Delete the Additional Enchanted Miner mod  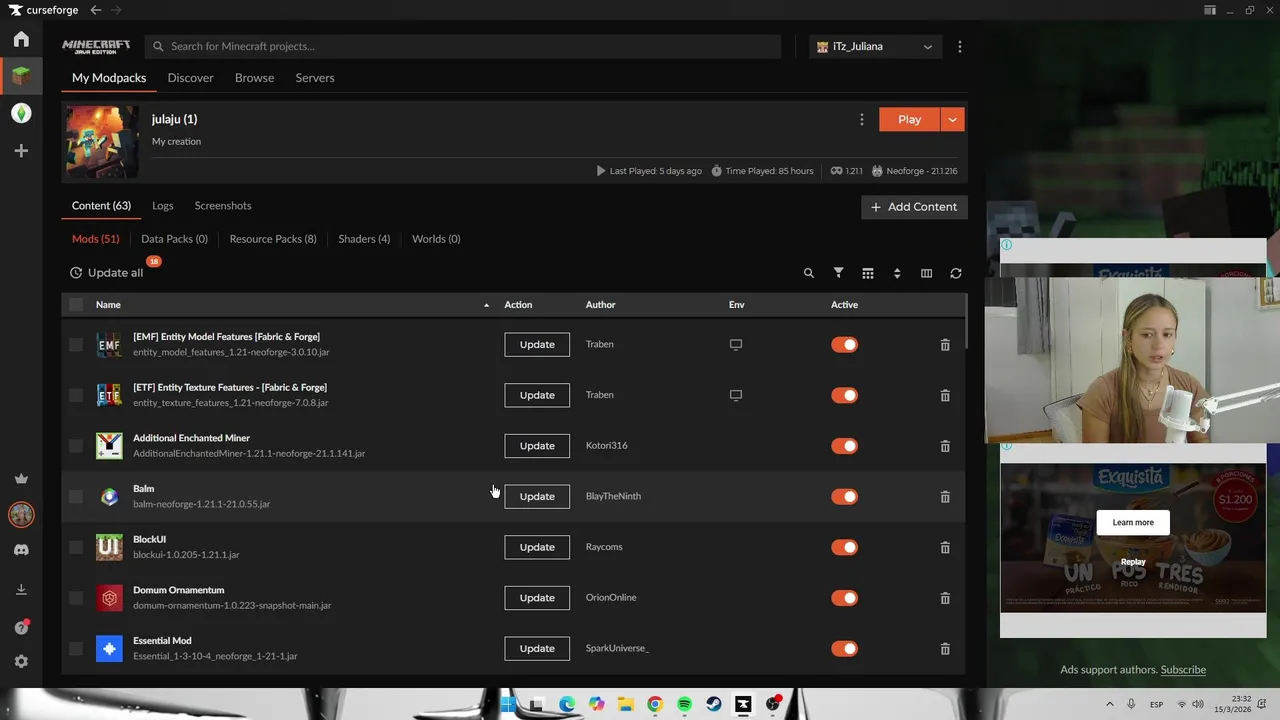point(945,446)
